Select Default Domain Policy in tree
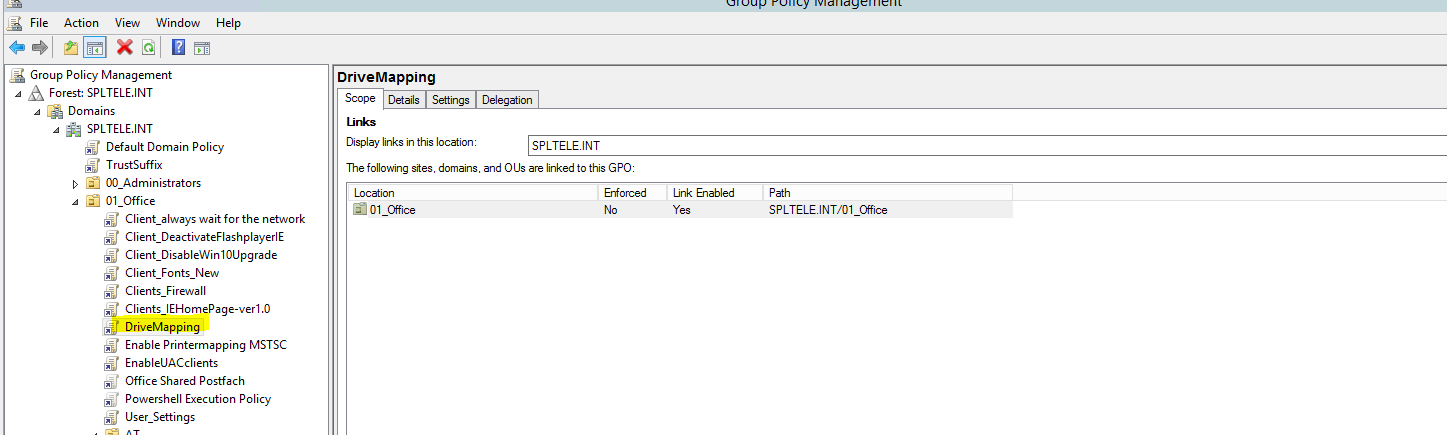1447x435 pixels. [165, 147]
